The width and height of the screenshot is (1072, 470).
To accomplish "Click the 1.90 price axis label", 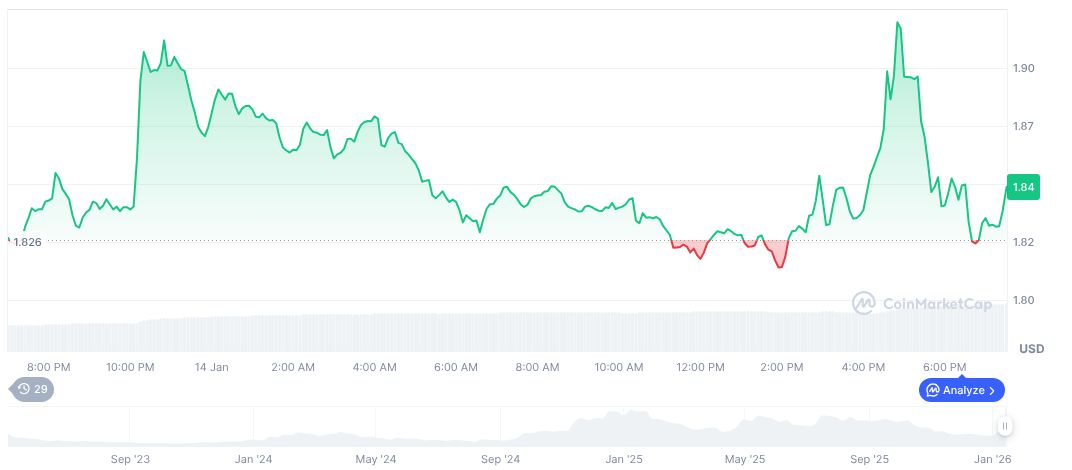I will pyautogui.click(x=1024, y=68).
